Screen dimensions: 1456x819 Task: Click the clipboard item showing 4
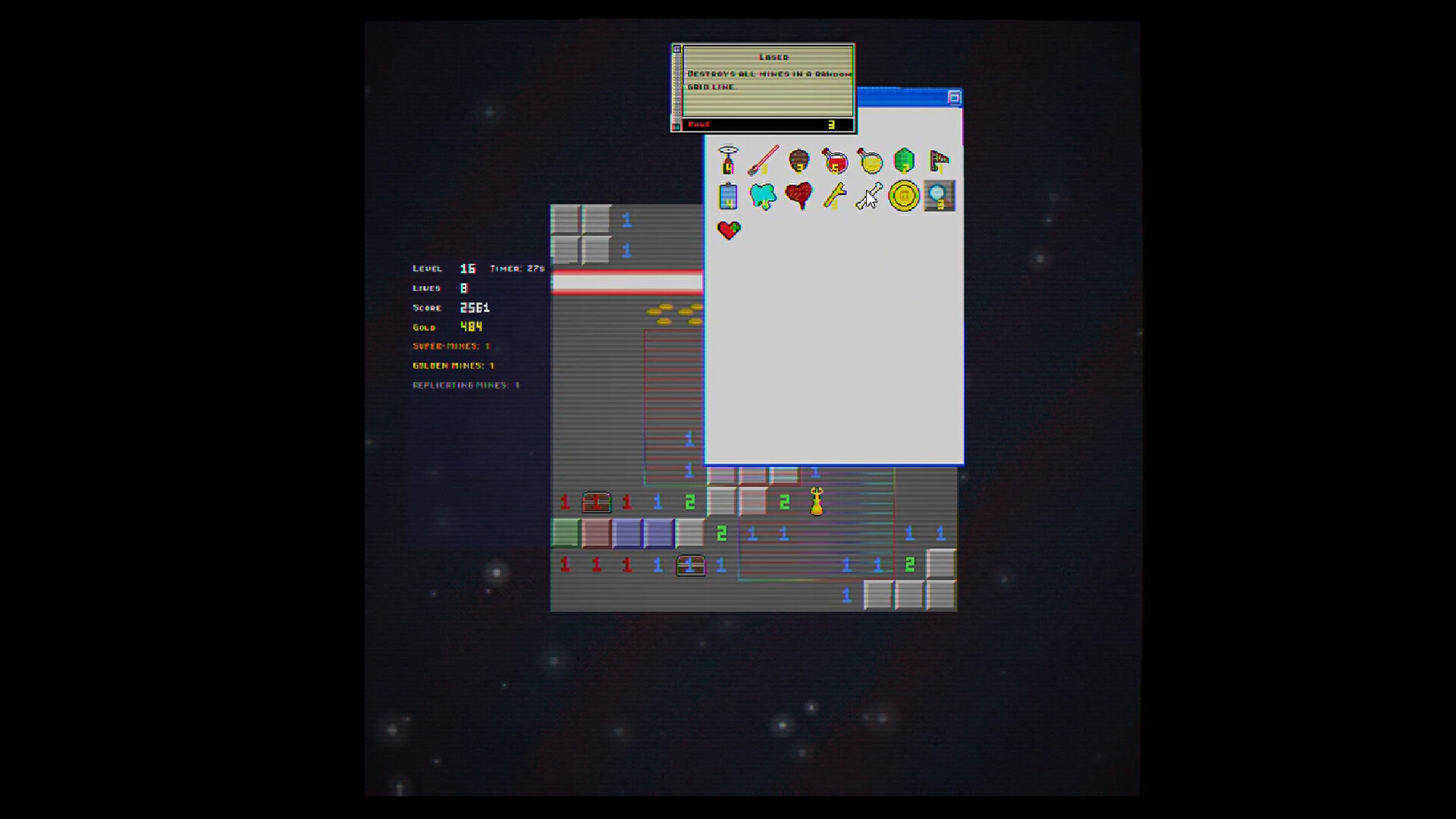click(728, 196)
